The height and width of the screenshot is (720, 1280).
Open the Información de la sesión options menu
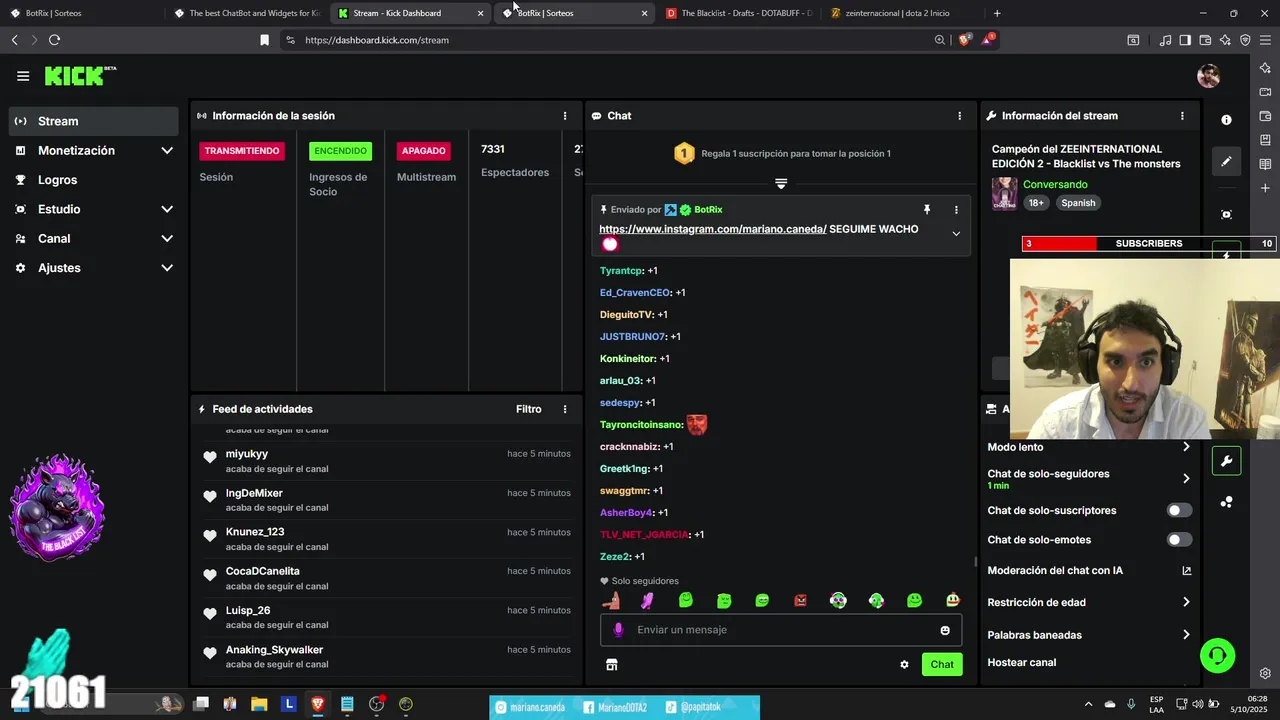tap(565, 116)
